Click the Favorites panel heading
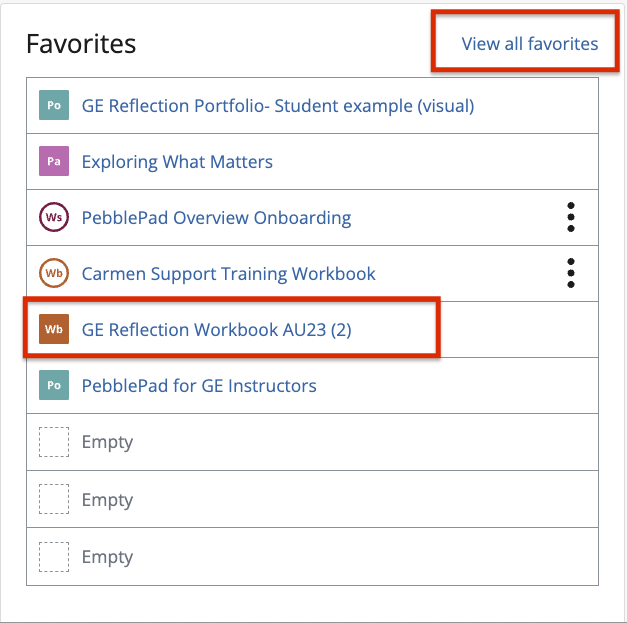This screenshot has width=627, height=623. 81,44
